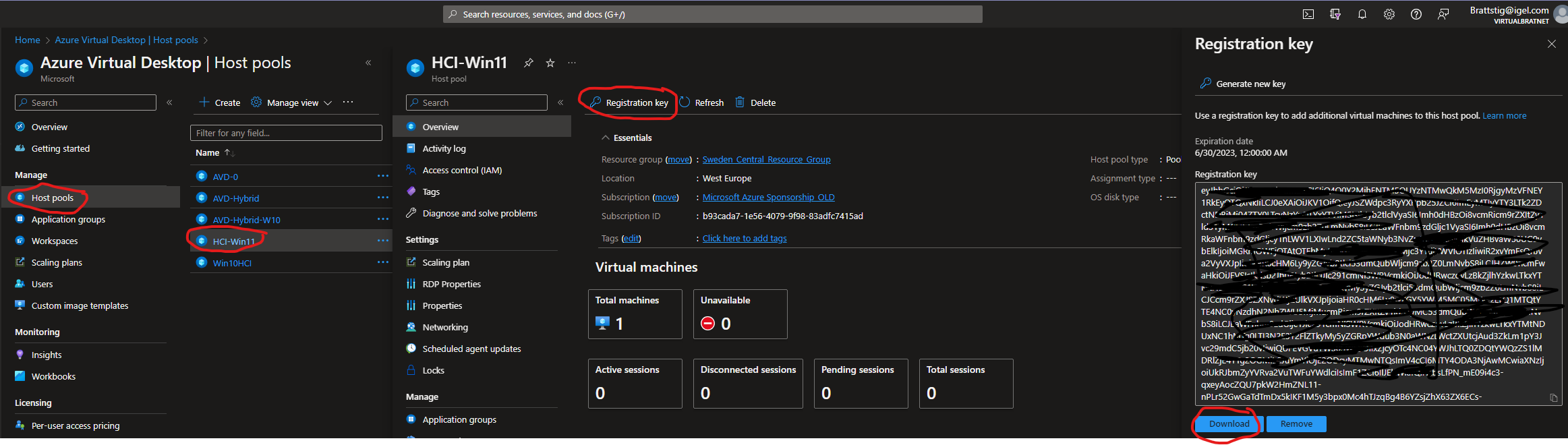Open more commands ellipsis next to Manage view
This screenshot has width=1568, height=445.
[x=348, y=102]
